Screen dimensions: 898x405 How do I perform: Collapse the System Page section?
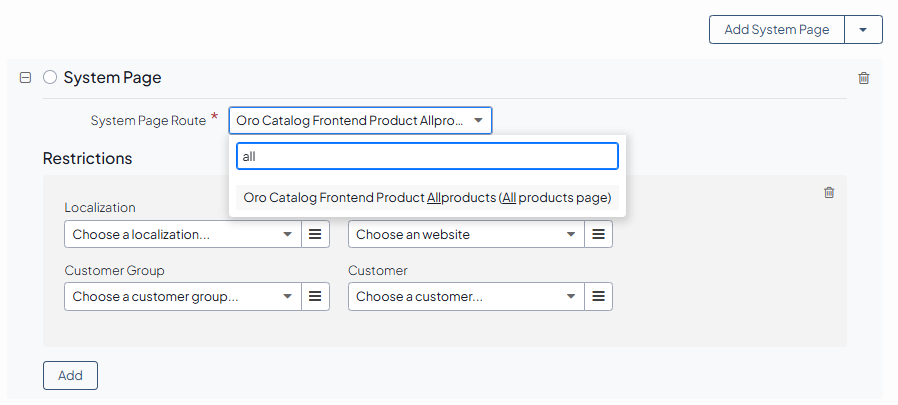tap(26, 78)
